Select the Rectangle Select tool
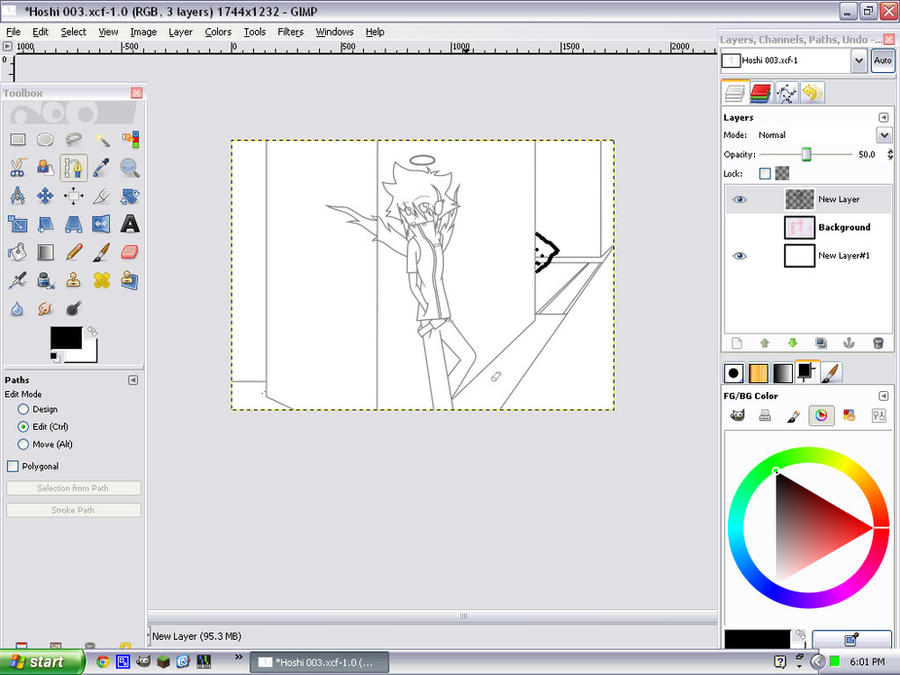The width and height of the screenshot is (900, 675). tap(18, 139)
